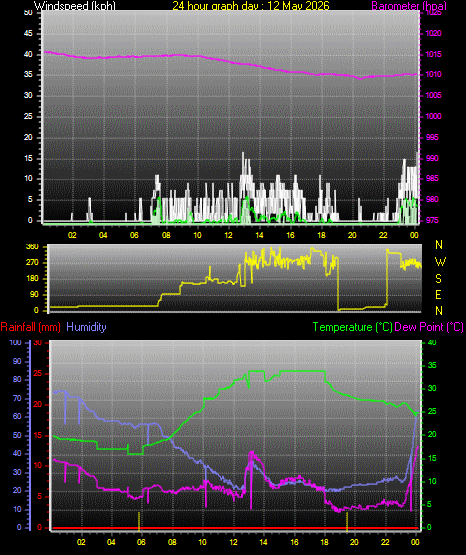Image resolution: width=466 pixels, height=555 pixels.
Task: Click the 12 hour label under the windspeed graph
Action: (x=228, y=235)
